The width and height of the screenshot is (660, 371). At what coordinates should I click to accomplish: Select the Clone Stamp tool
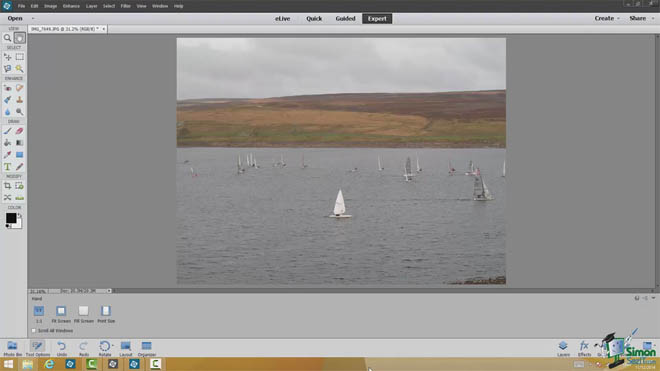19,100
